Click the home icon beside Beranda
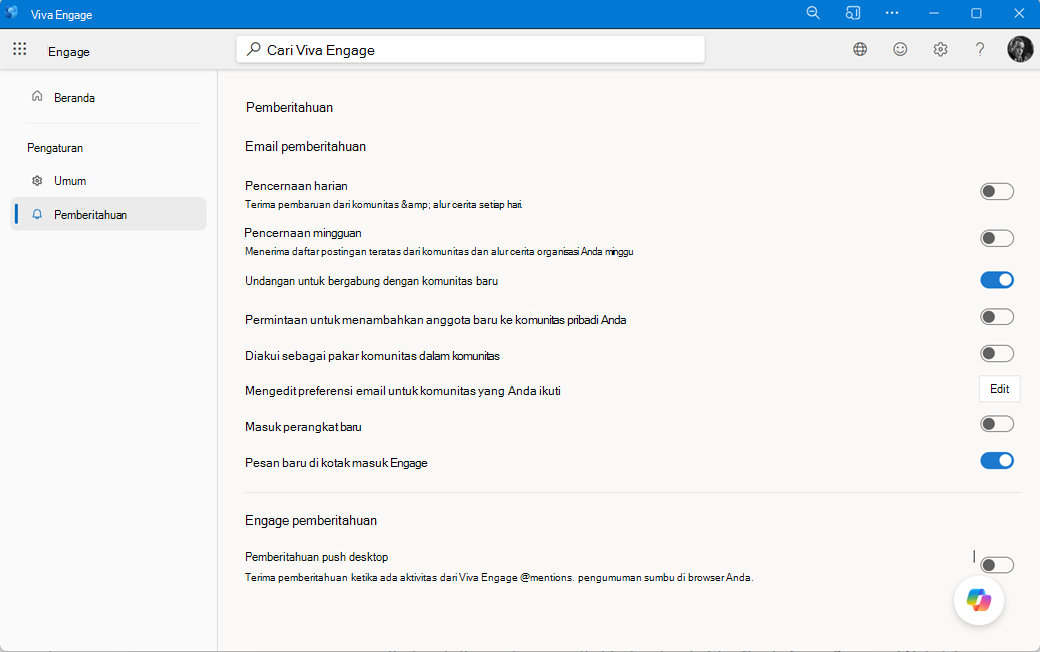The width and height of the screenshot is (1040, 652). click(37, 97)
